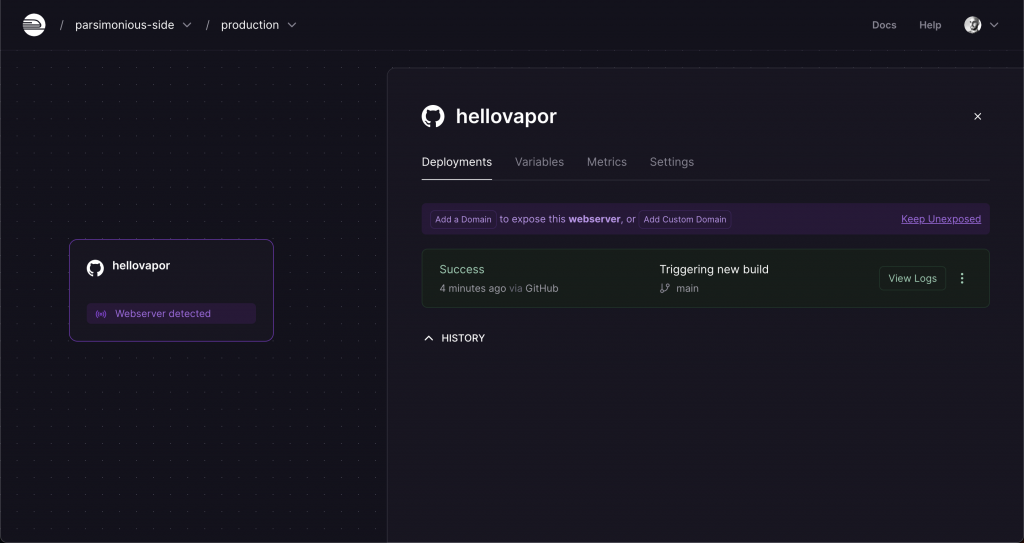
Task: Click View Logs for the deployment
Action: pyautogui.click(x=912, y=278)
